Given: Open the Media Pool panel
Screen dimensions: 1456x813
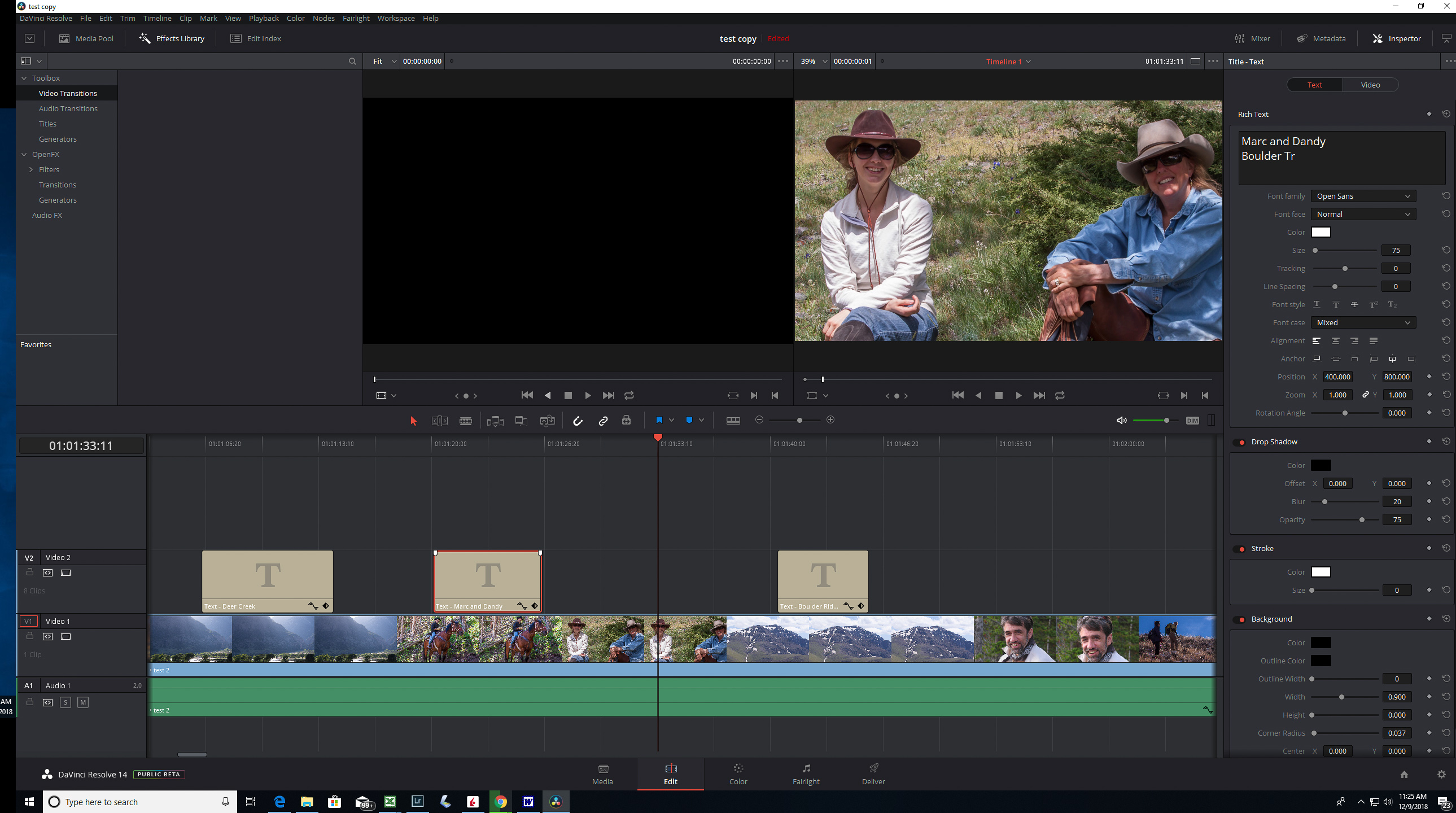Looking at the screenshot, I should (86, 38).
